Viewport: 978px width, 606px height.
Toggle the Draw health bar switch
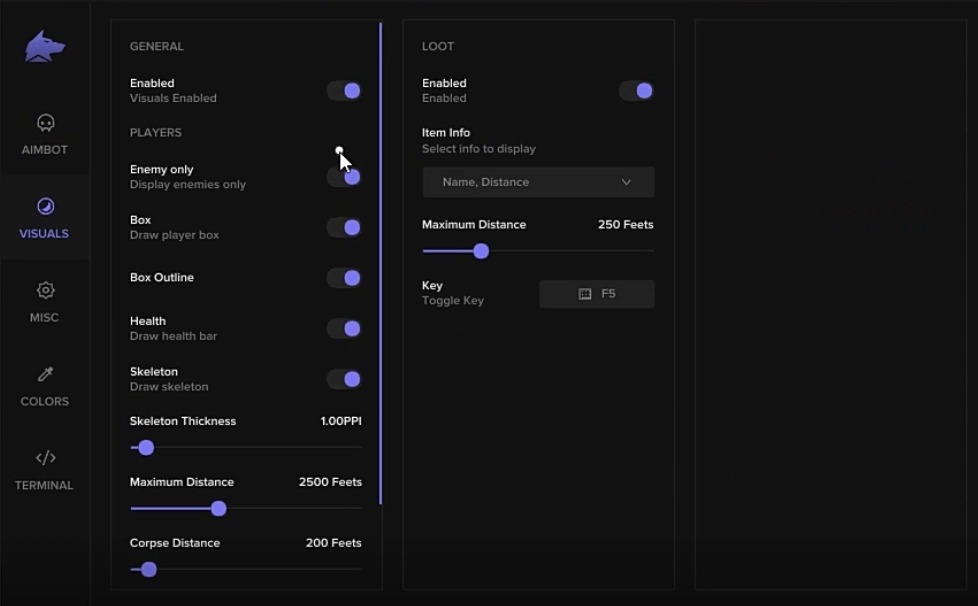coord(344,329)
